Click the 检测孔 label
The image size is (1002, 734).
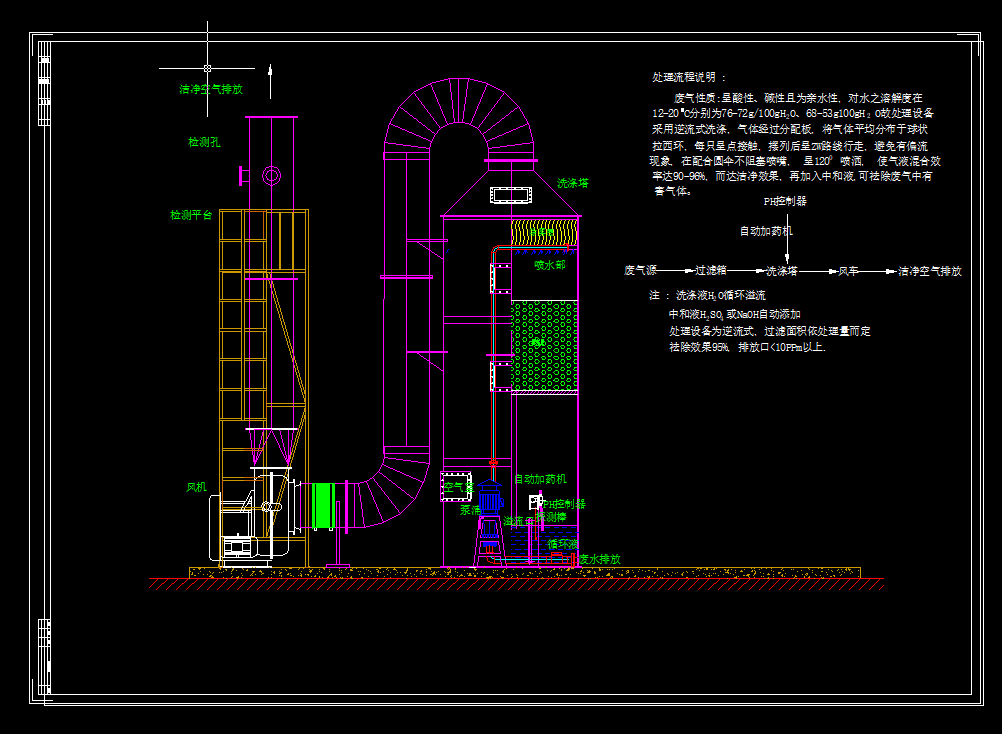[204, 142]
